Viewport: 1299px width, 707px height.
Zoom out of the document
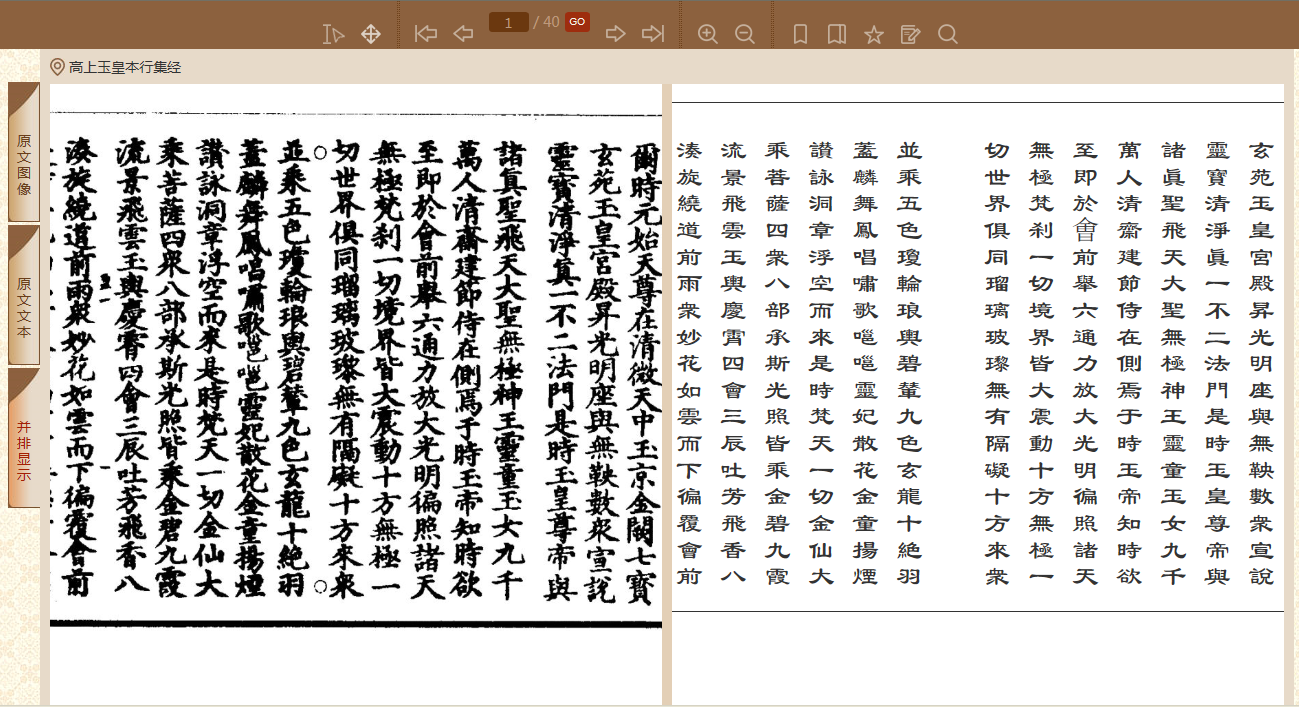[x=745, y=34]
